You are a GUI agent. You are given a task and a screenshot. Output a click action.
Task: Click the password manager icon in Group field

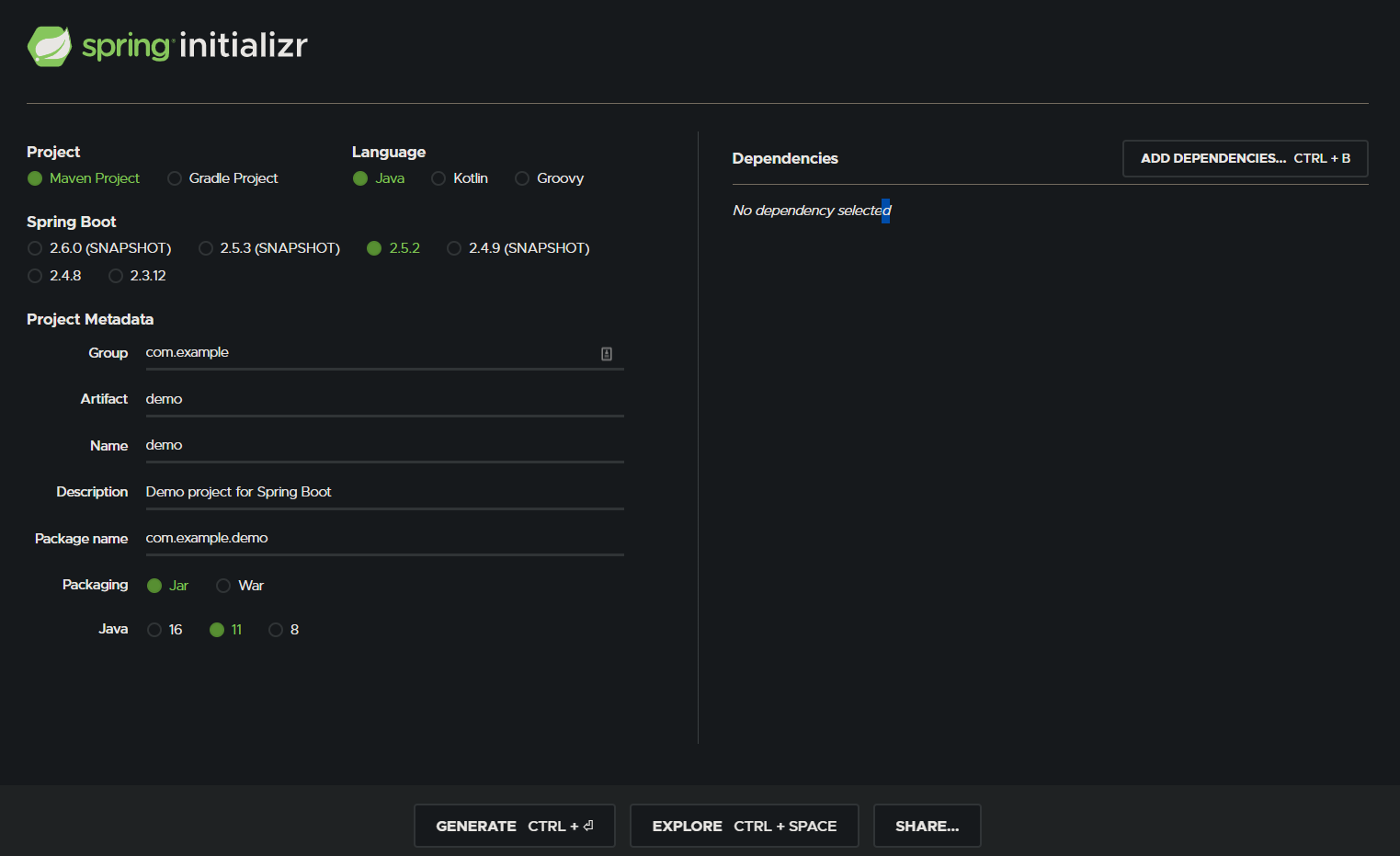[x=607, y=354]
